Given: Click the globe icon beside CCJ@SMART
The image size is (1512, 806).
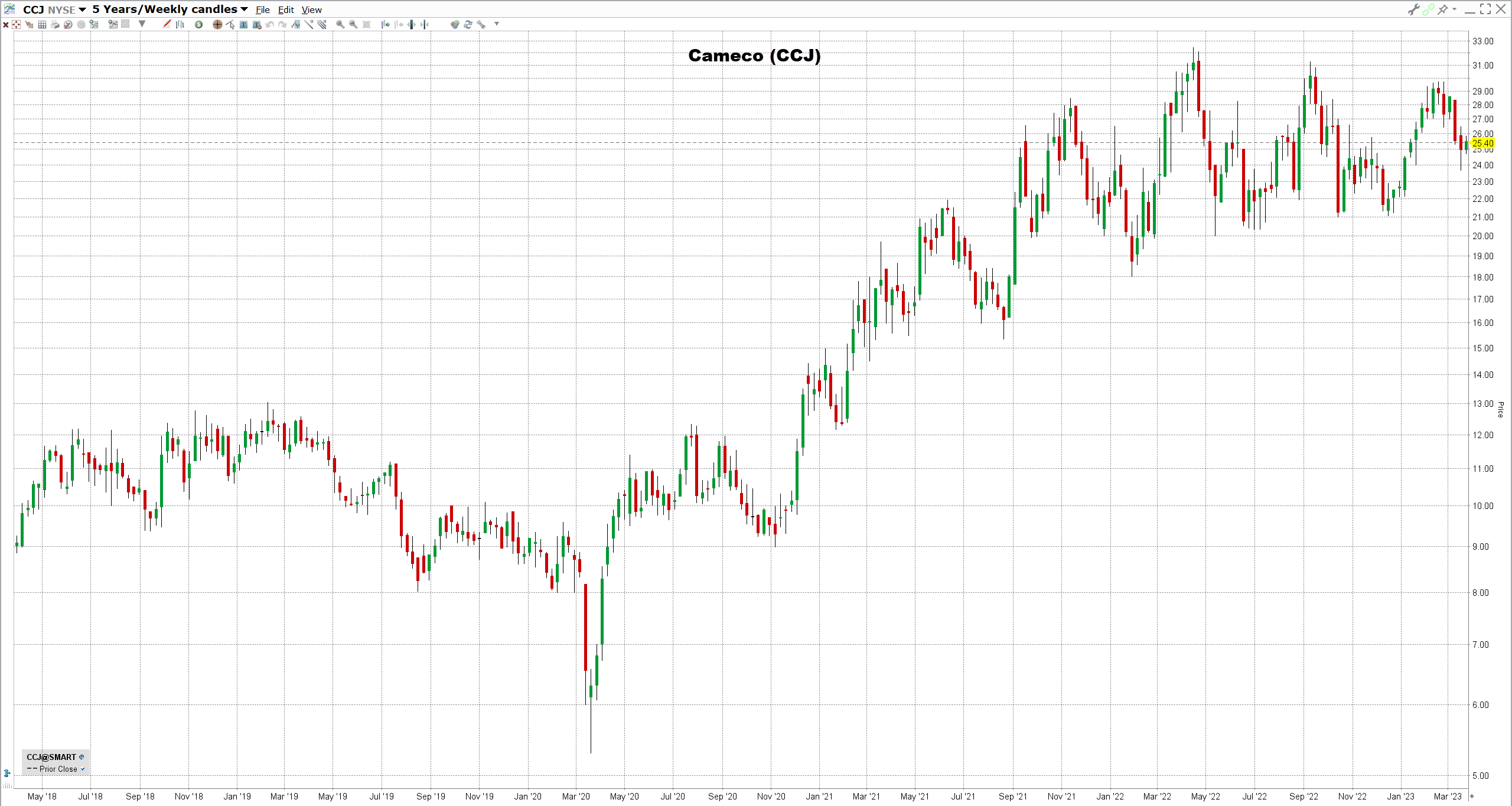Looking at the screenshot, I should point(82,757).
